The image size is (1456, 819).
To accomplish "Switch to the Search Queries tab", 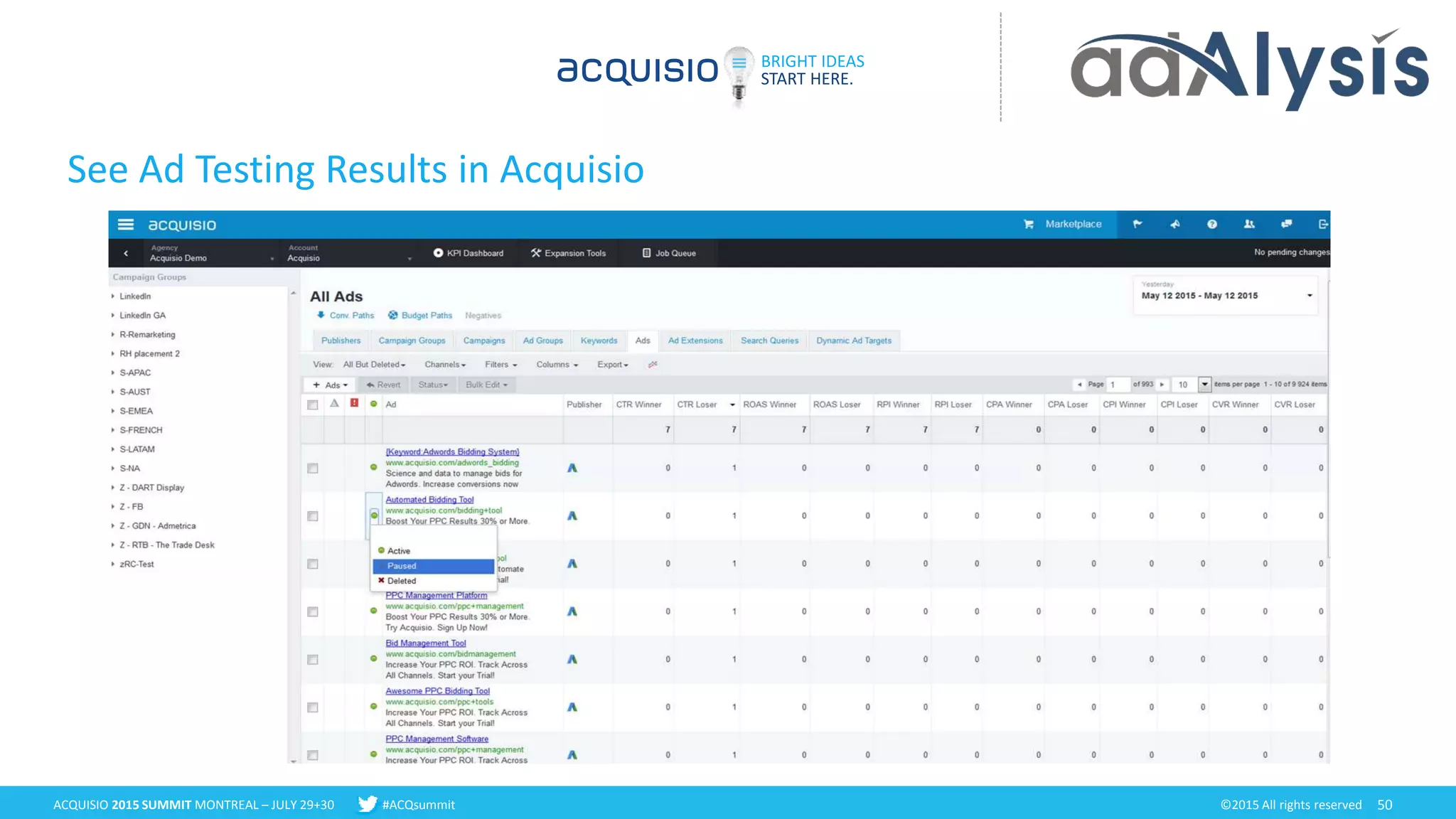I will pos(770,341).
